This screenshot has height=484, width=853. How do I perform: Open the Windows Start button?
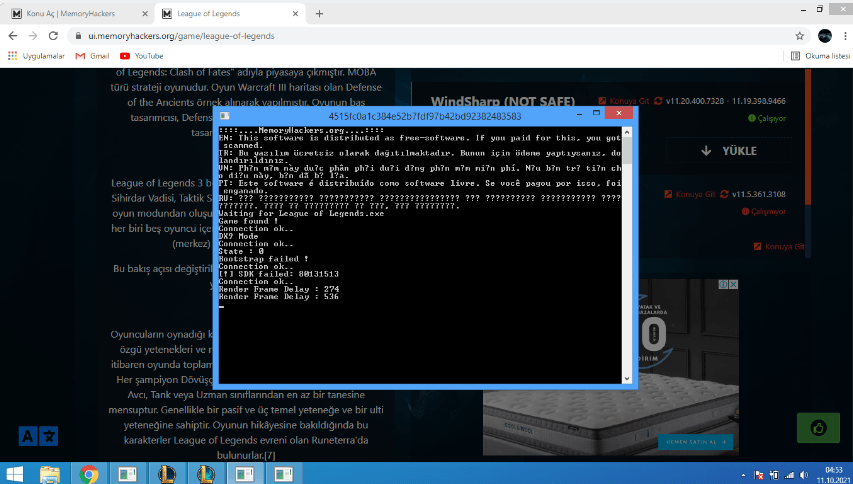click(15, 474)
